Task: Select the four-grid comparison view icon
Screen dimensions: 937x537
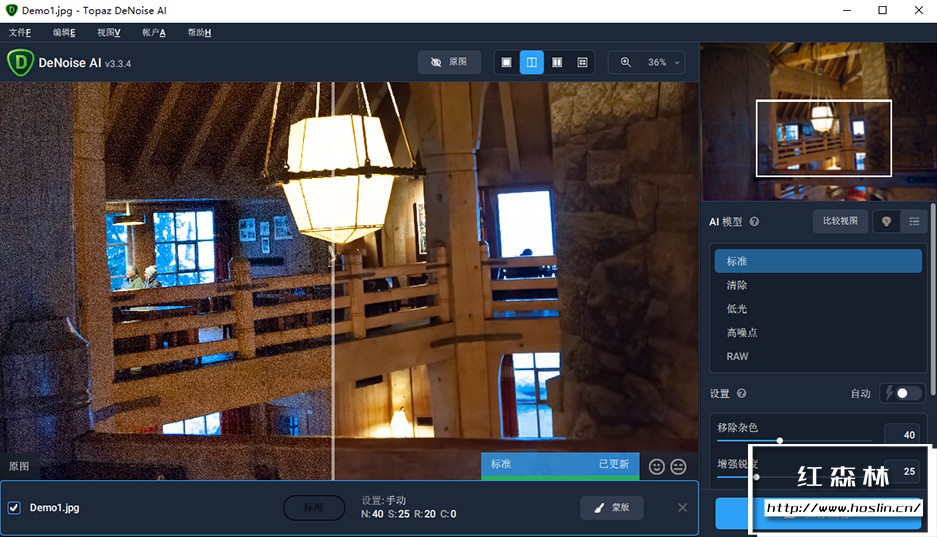Action: tap(582, 62)
